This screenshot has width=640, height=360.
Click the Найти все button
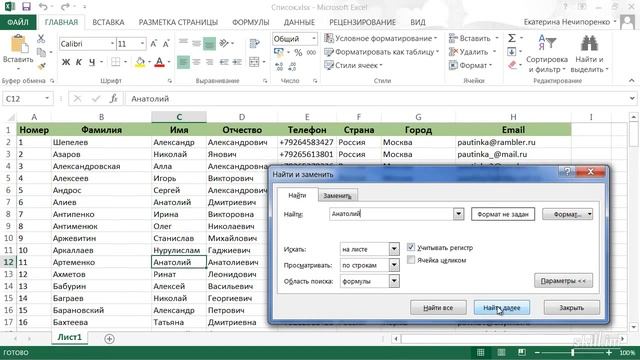(438, 308)
